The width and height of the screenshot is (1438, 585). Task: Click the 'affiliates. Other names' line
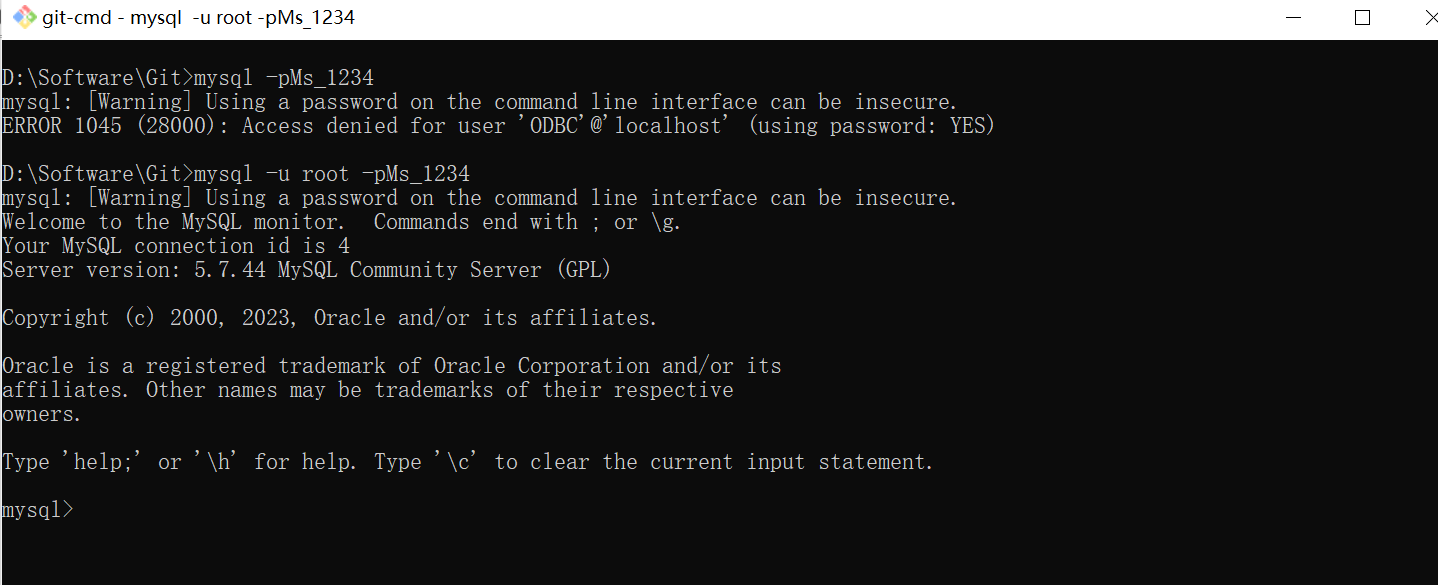[x=367, y=390]
